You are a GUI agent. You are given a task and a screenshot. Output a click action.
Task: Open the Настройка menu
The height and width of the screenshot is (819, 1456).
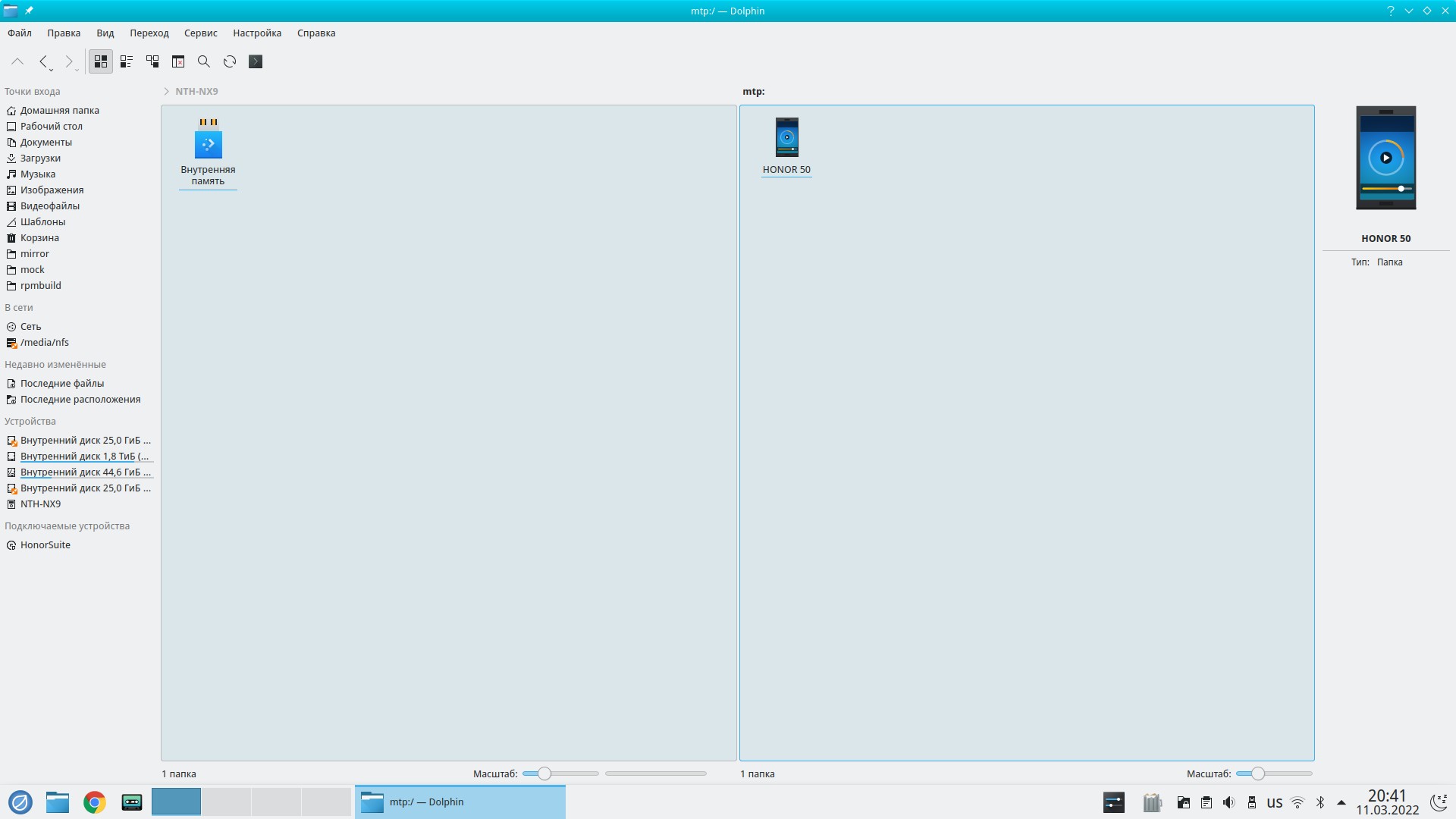point(257,33)
